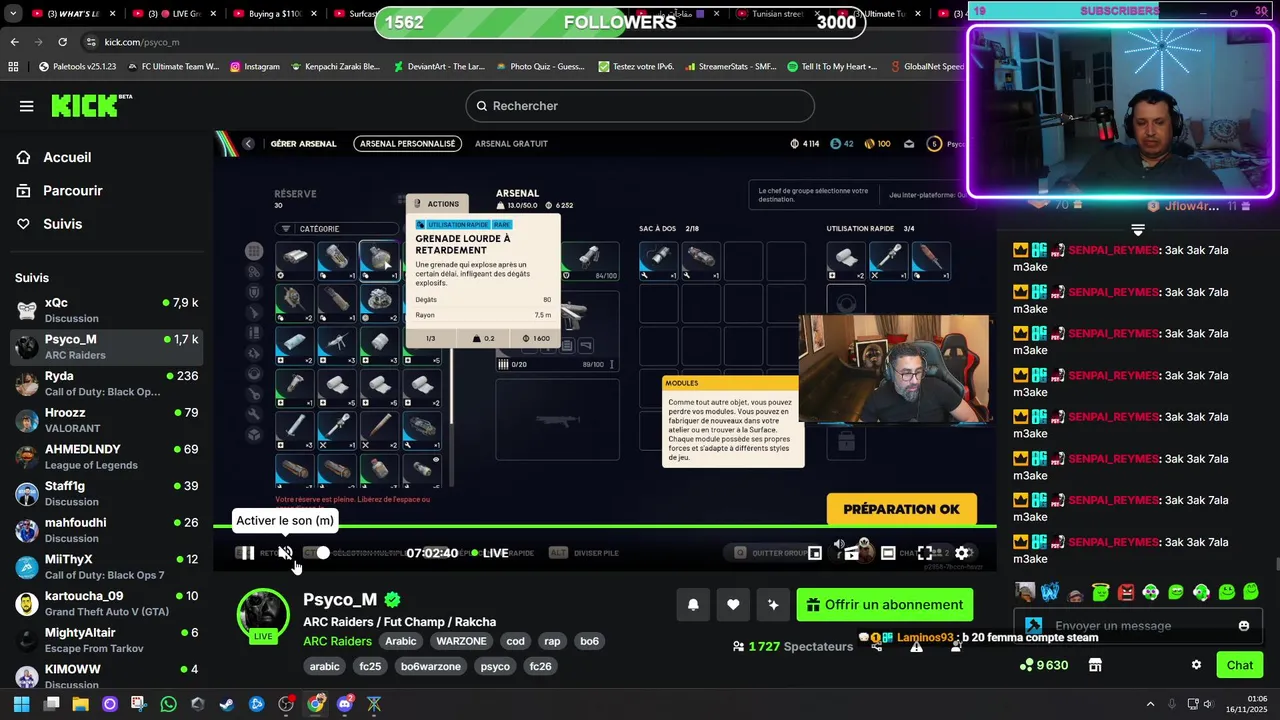
Task: Open Ryda's channel from followed list
Action: 106,384
